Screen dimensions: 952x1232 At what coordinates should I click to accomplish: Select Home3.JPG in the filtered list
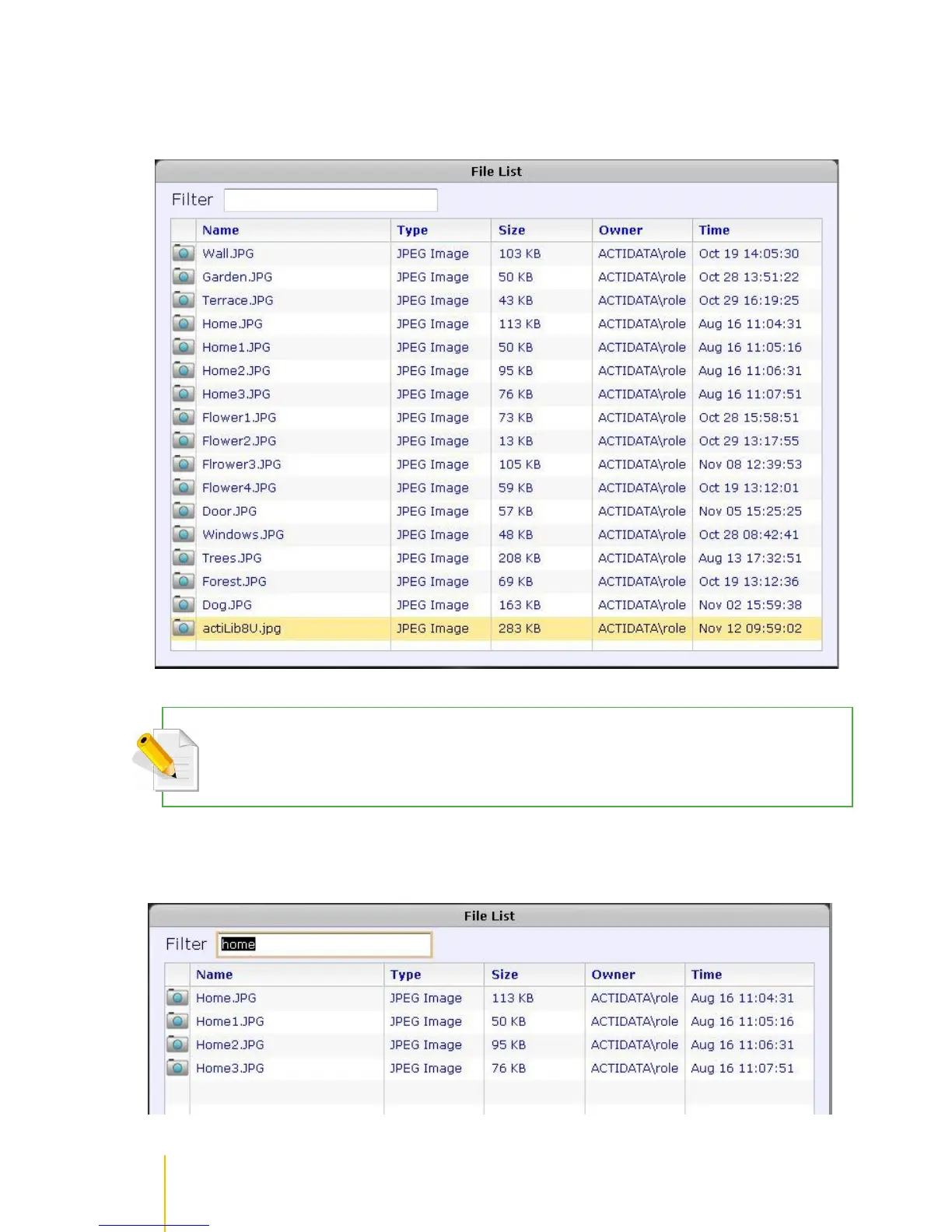229,1069
